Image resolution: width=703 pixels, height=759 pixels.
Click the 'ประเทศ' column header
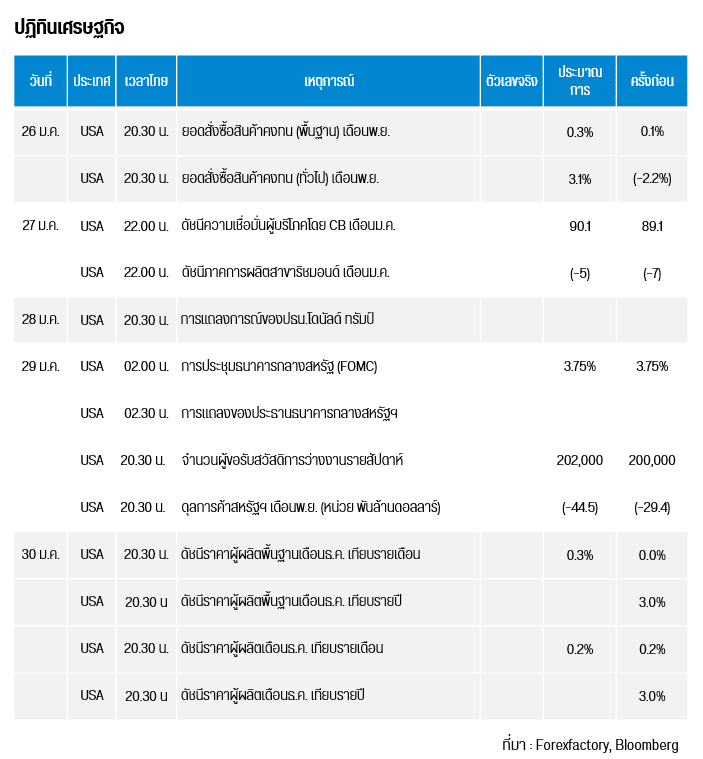[91, 81]
